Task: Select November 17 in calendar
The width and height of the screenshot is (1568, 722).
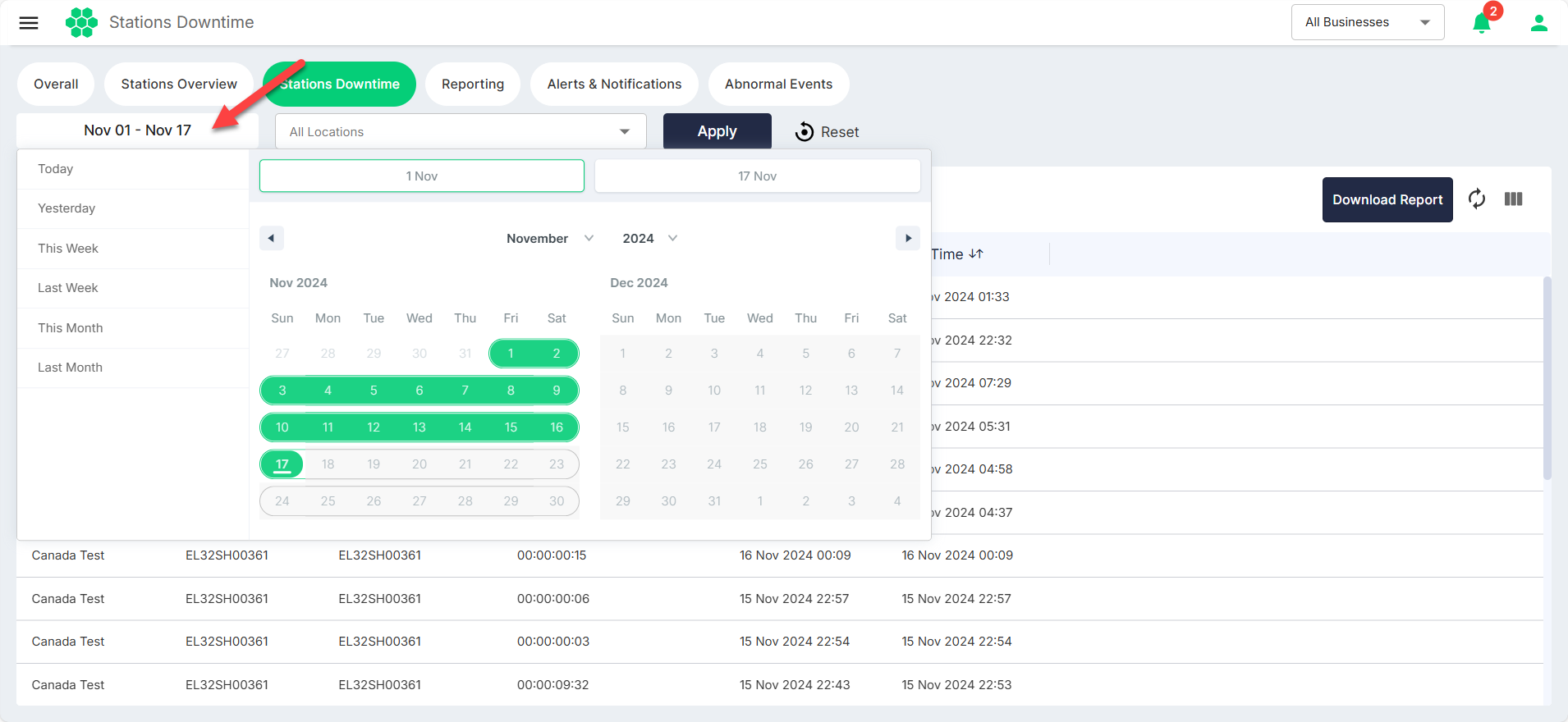Action: coord(282,464)
